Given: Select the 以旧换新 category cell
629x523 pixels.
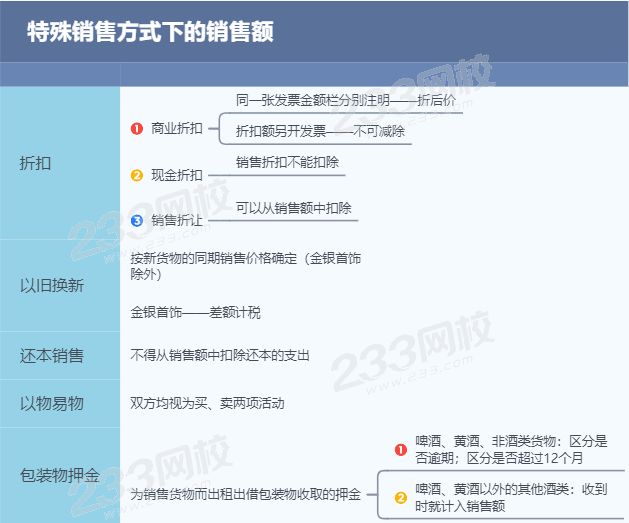Looking at the screenshot, I should point(52,285).
